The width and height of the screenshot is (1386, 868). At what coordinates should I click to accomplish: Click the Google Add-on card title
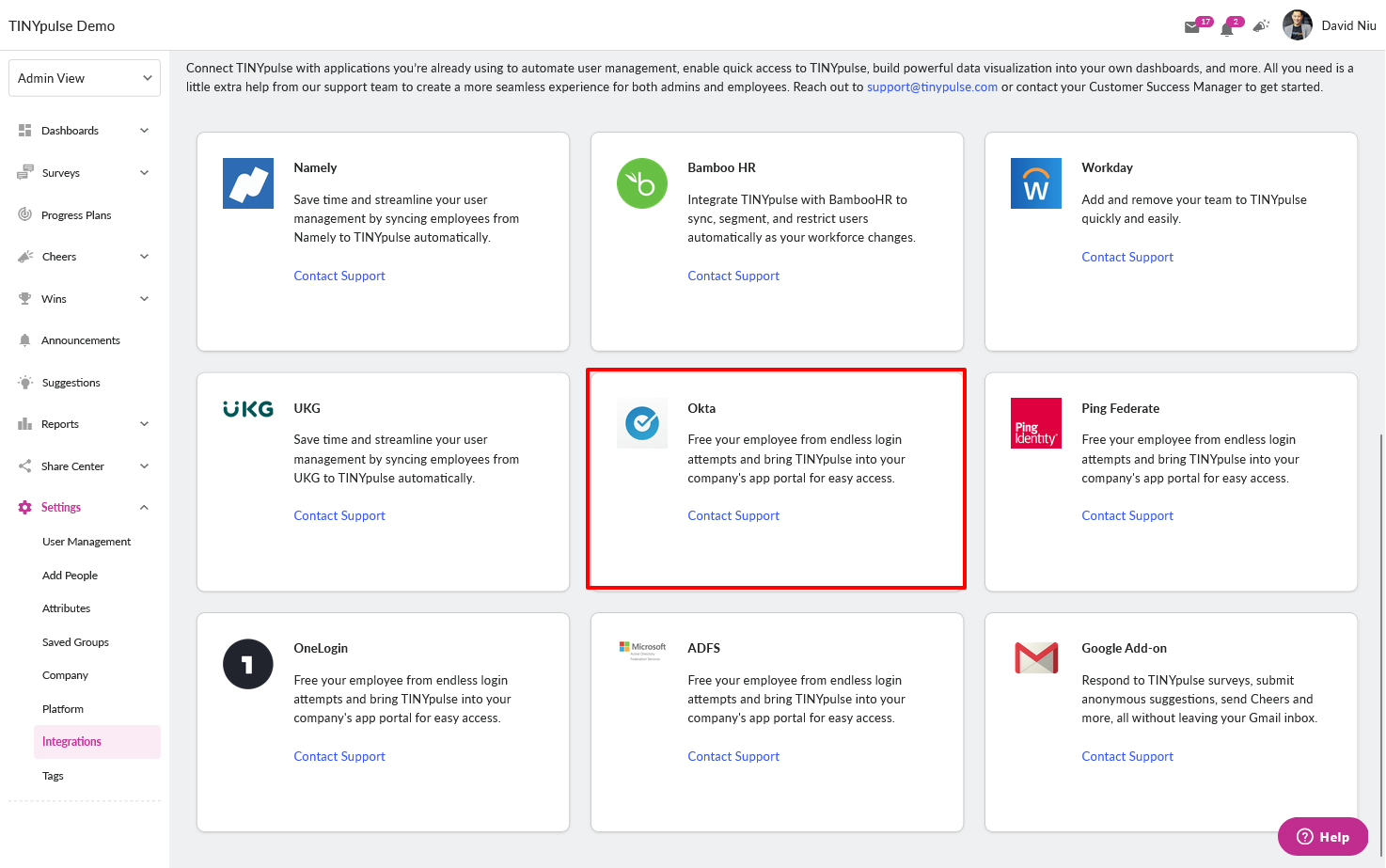click(x=1124, y=648)
